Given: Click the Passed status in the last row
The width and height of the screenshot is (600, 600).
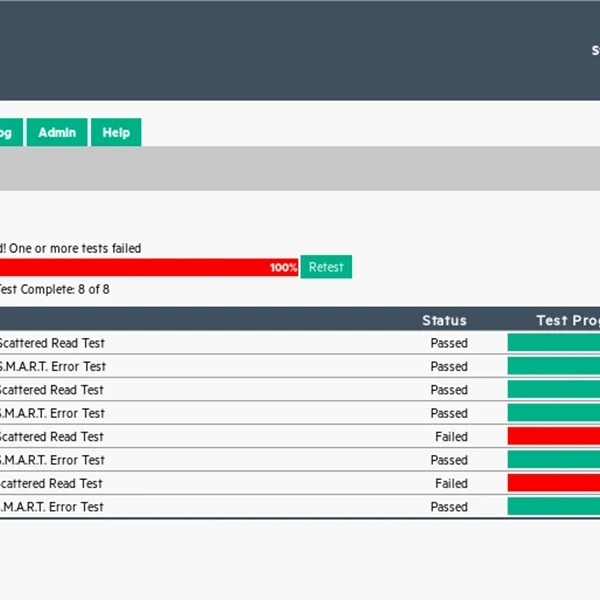Looking at the screenshot, I should [449, 507].
